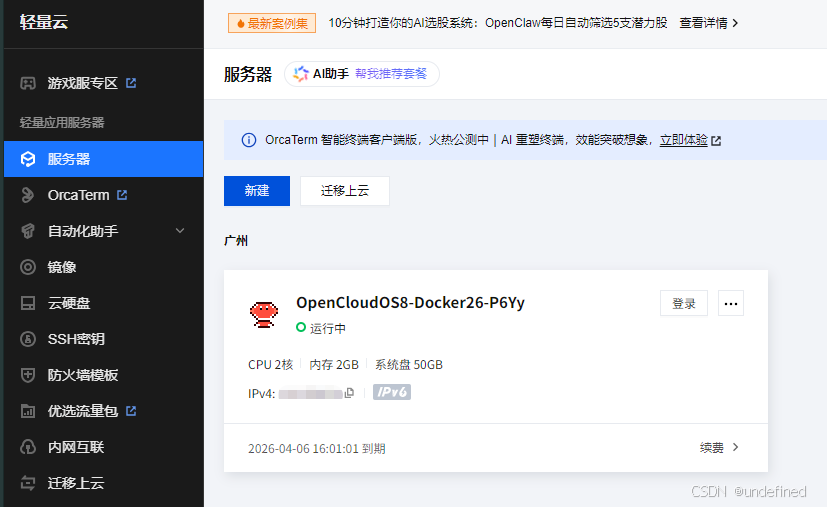Click OrcaTerm external link icon
The height and width of the screenshot is (507, 827).
[x=122, y=195]
